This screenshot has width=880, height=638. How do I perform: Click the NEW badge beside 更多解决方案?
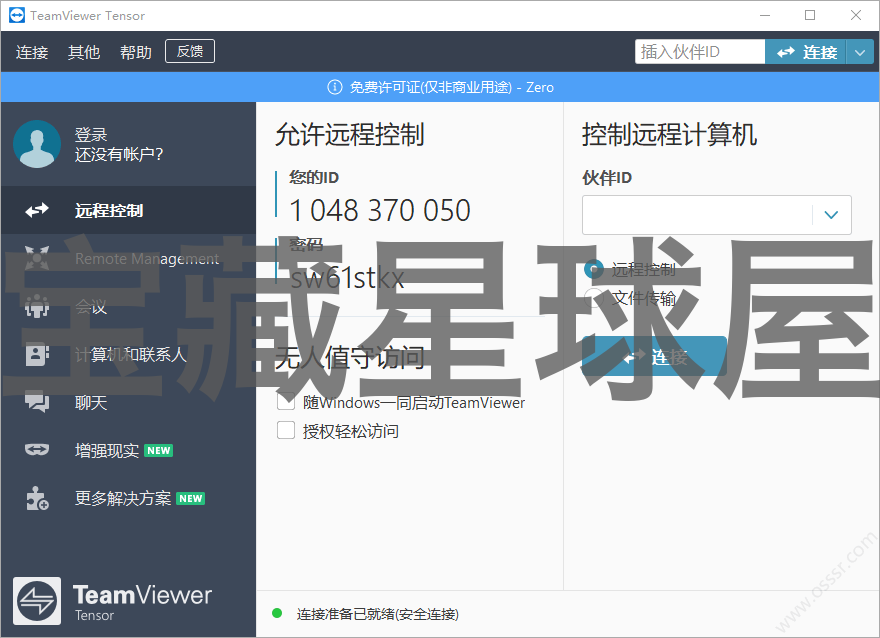click(191, 498)
